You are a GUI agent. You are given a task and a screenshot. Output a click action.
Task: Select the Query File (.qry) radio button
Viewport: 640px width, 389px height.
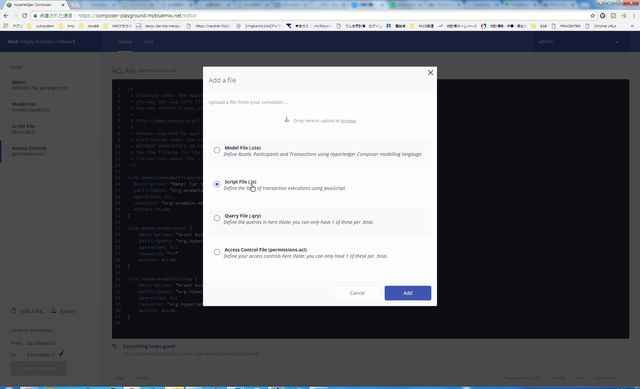coord(217,218)
